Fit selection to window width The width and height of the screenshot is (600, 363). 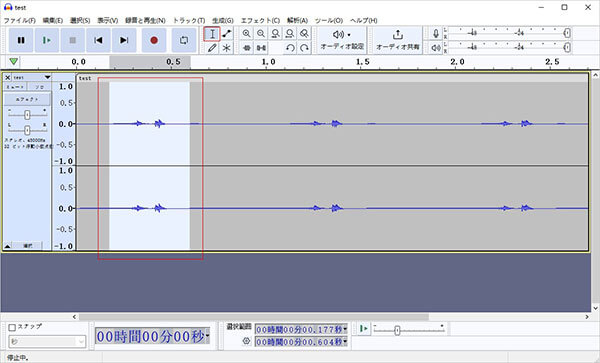[275, 34]
